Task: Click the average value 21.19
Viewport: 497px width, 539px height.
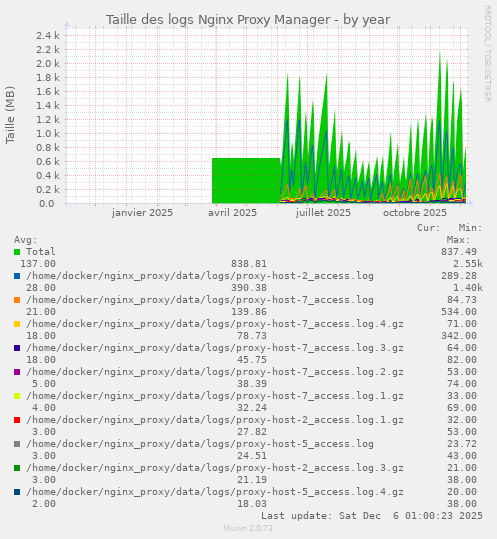Action: point(252,480)
